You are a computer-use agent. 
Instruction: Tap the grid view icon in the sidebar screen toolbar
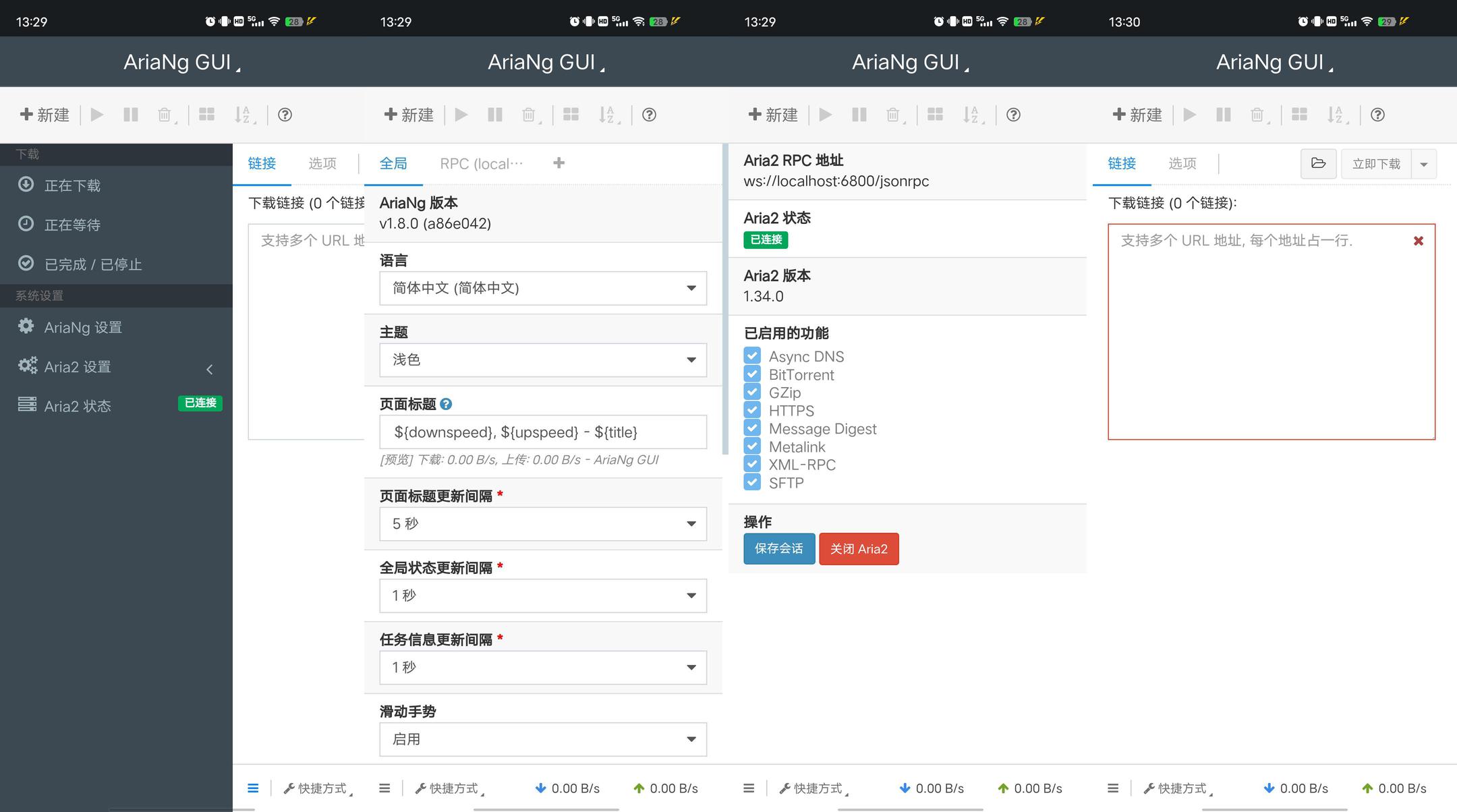pos(206,115)
